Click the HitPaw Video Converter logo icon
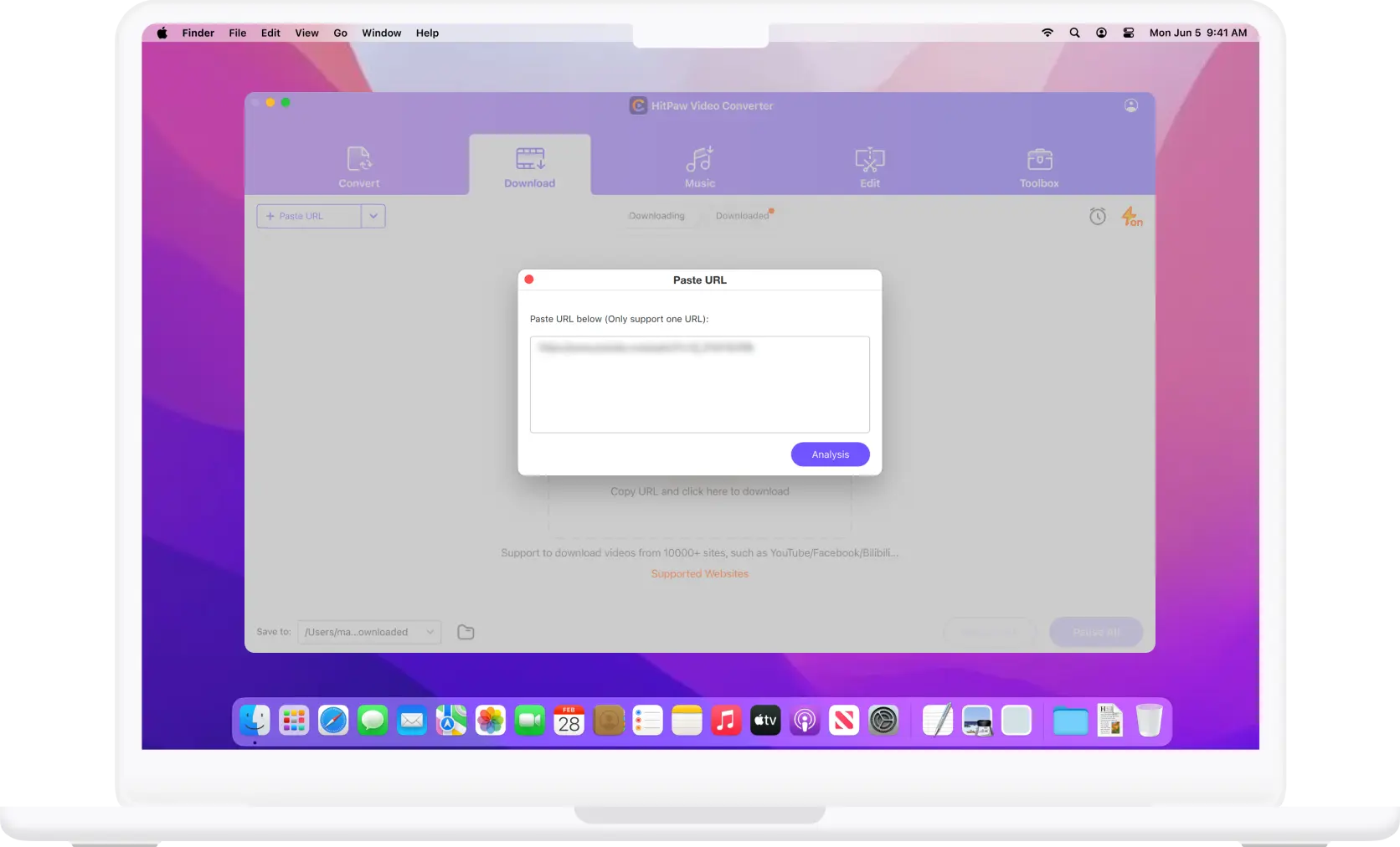 point(638,105)
